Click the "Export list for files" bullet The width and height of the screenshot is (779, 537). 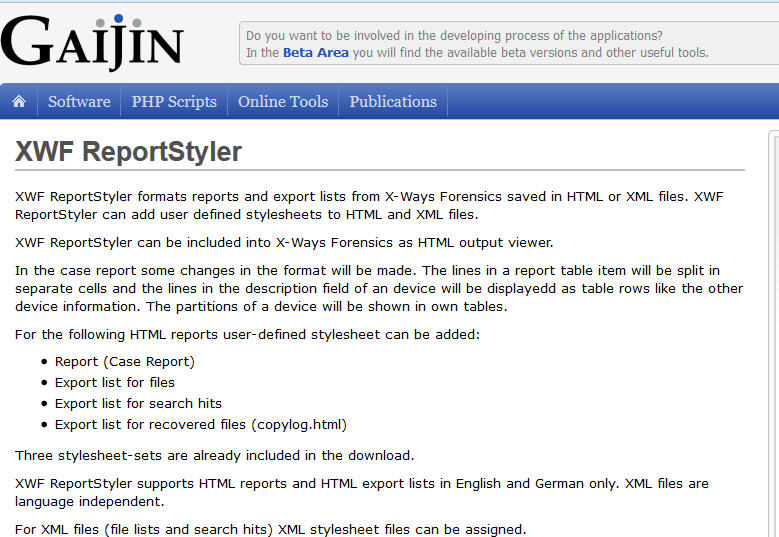coord(114,382)
